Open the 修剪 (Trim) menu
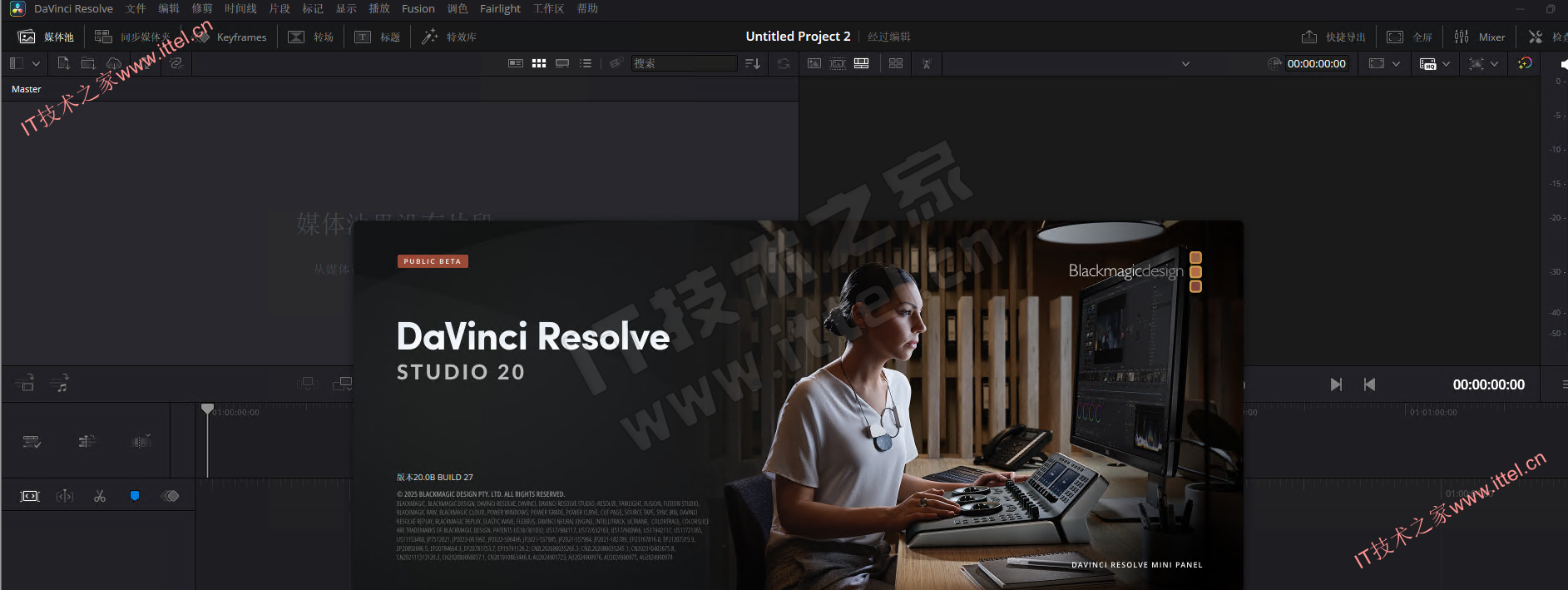This screenshot has height=590, width=1568. (202, 8)
